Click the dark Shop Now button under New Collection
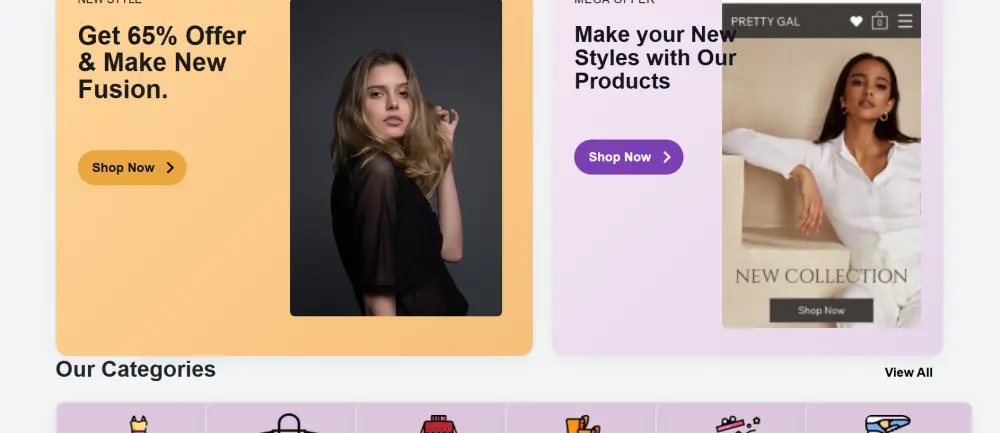 (x=821, y=311)
